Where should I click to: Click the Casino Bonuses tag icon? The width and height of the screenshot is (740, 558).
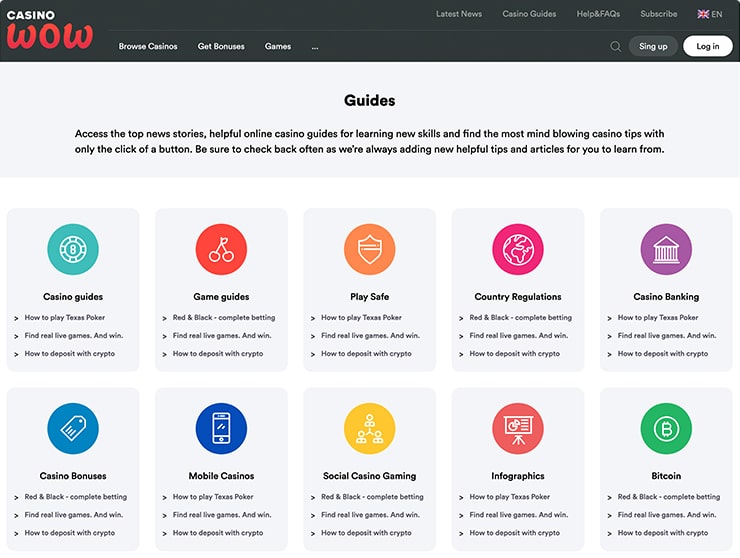tap(73, 429)
